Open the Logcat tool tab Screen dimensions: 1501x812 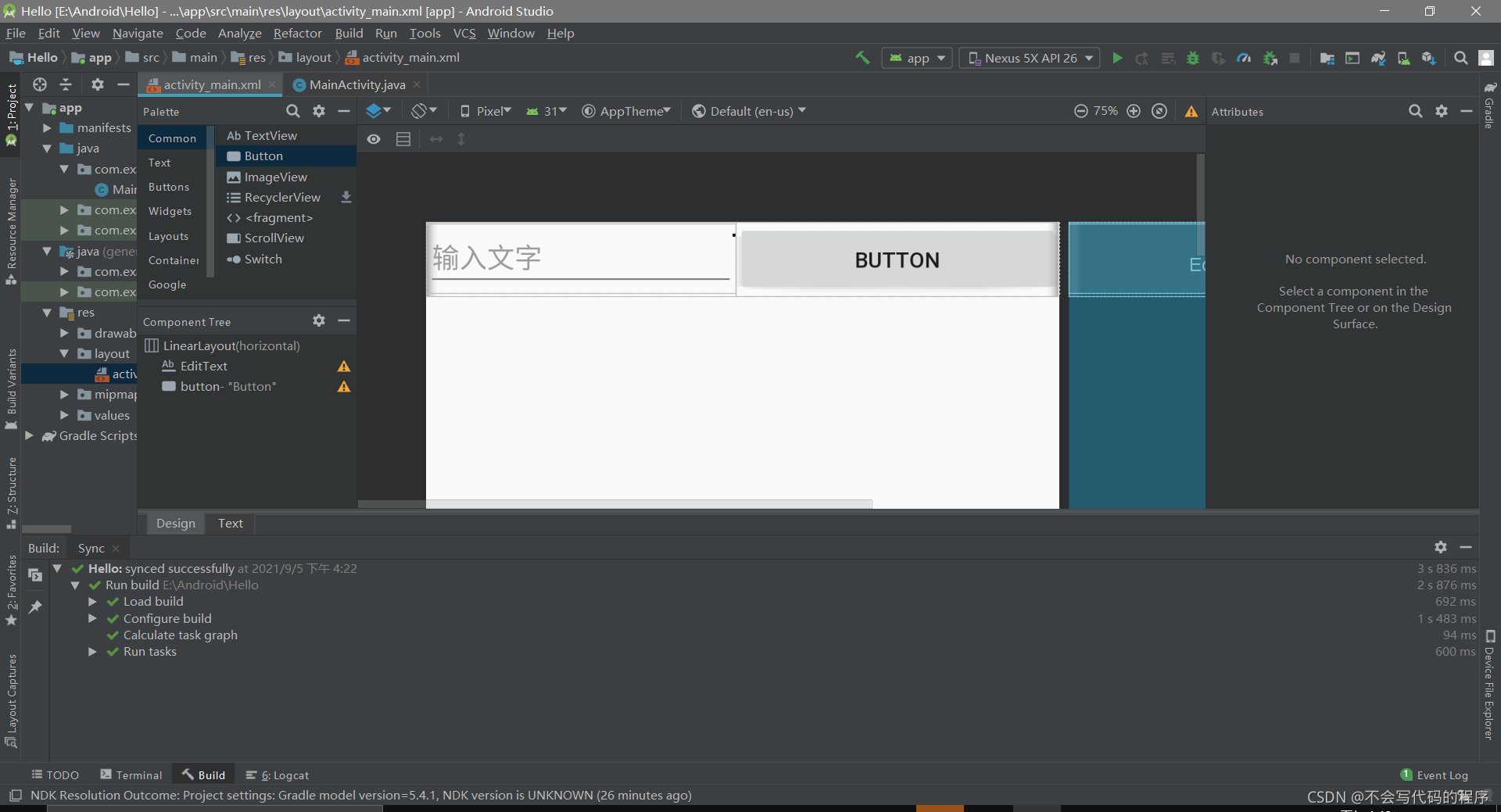tap(278, 774)
